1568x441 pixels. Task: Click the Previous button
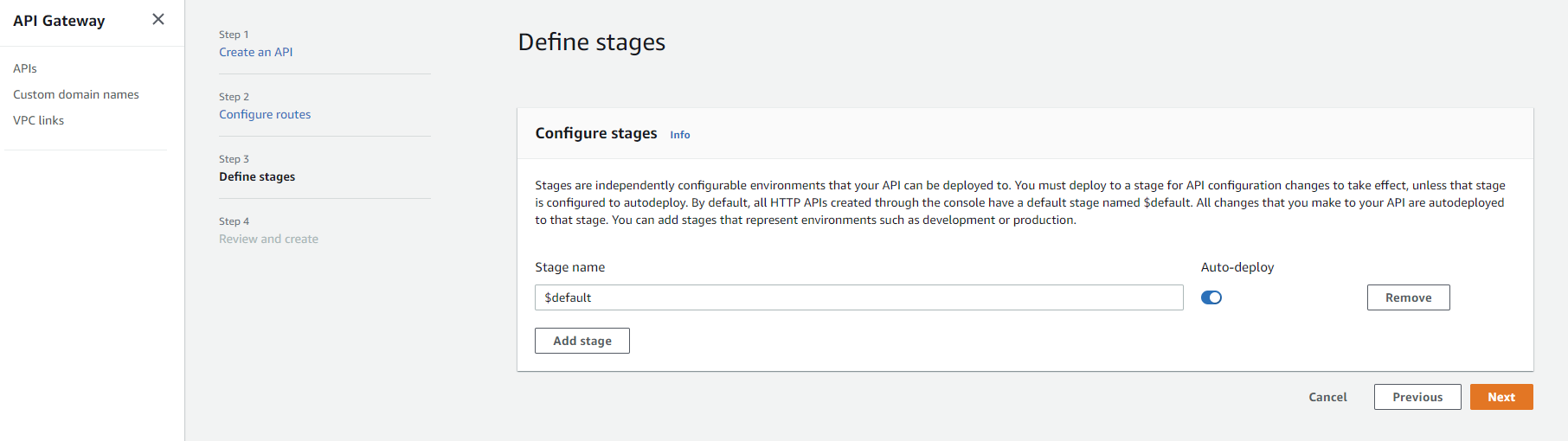[1417, 397]
